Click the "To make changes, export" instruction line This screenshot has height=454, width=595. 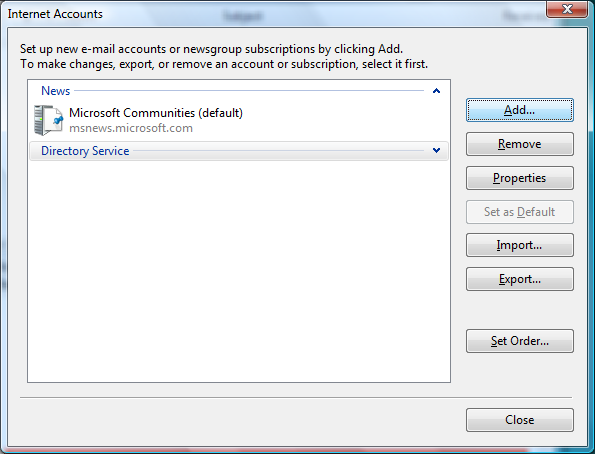[x=224, y=64]
